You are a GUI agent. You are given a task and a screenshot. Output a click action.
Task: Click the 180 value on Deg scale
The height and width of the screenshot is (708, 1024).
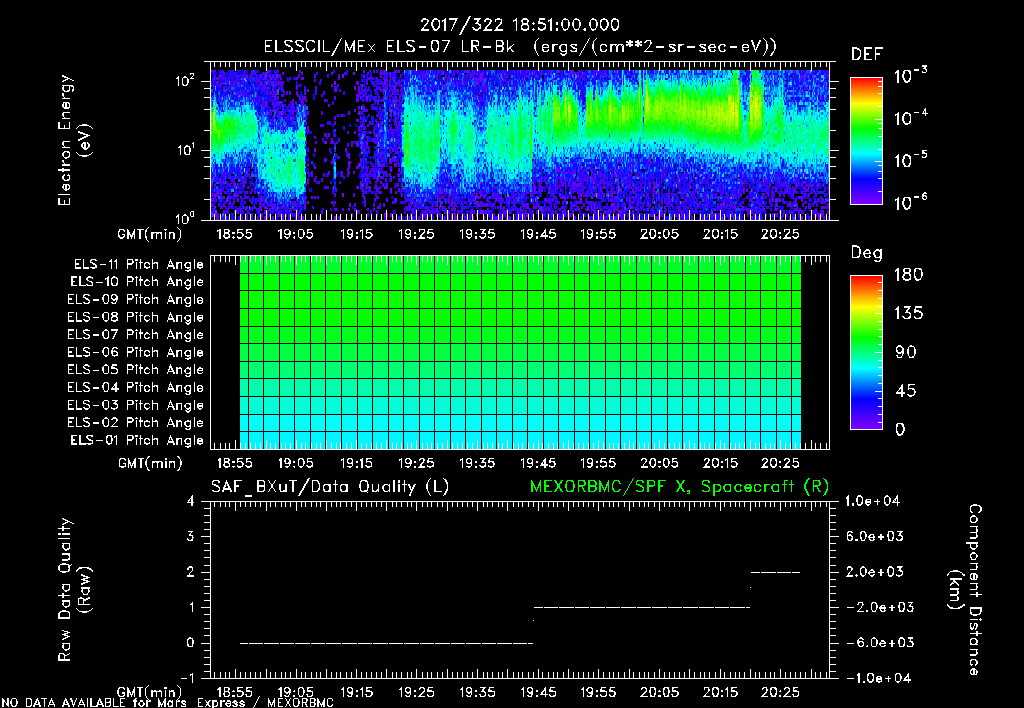click(908, 275)
